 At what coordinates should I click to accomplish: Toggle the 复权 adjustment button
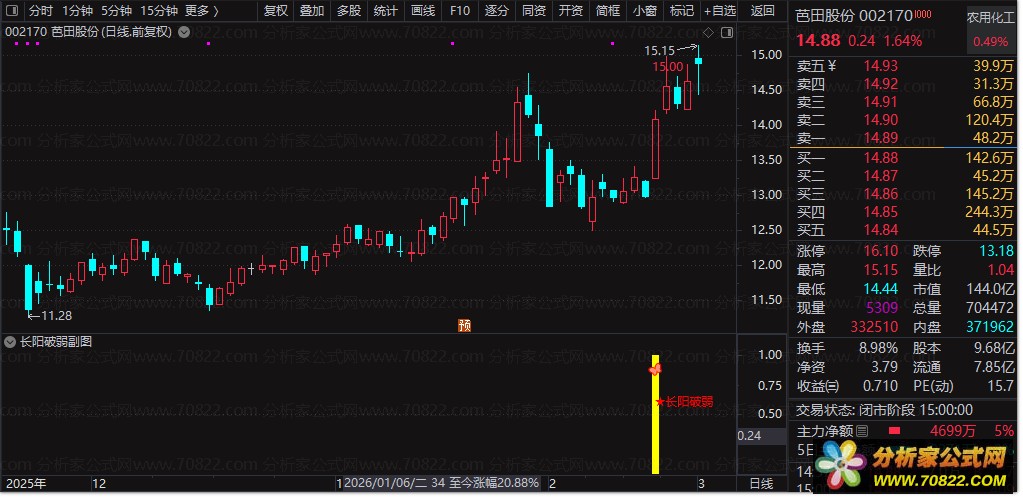[275, 10]
